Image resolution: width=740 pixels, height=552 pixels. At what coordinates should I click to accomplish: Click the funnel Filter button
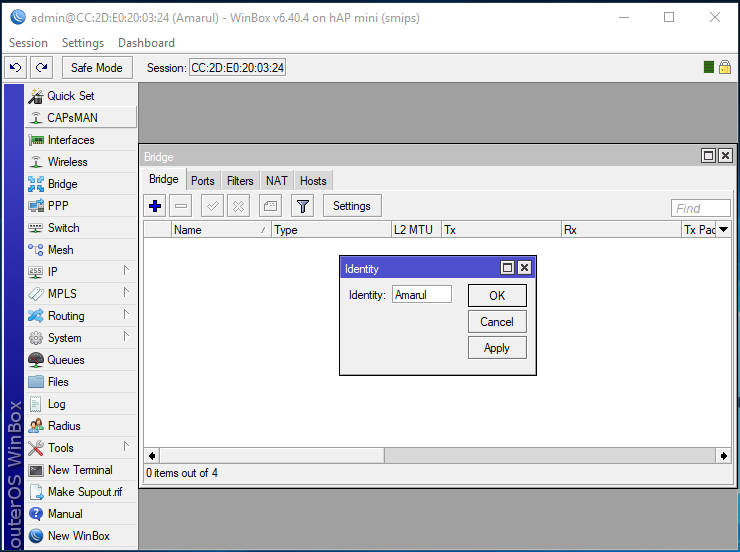pyautogui.click(x=303, y=206)
